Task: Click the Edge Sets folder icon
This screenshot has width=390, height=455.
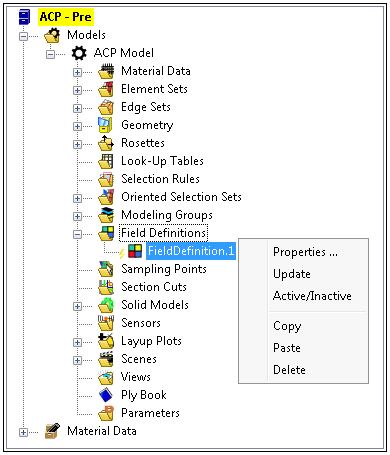Action: click(106, 107)
